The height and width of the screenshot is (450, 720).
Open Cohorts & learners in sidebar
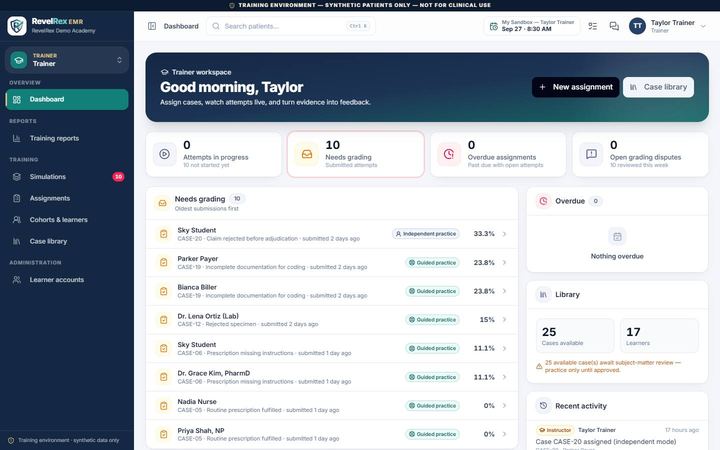coord(67,220)
